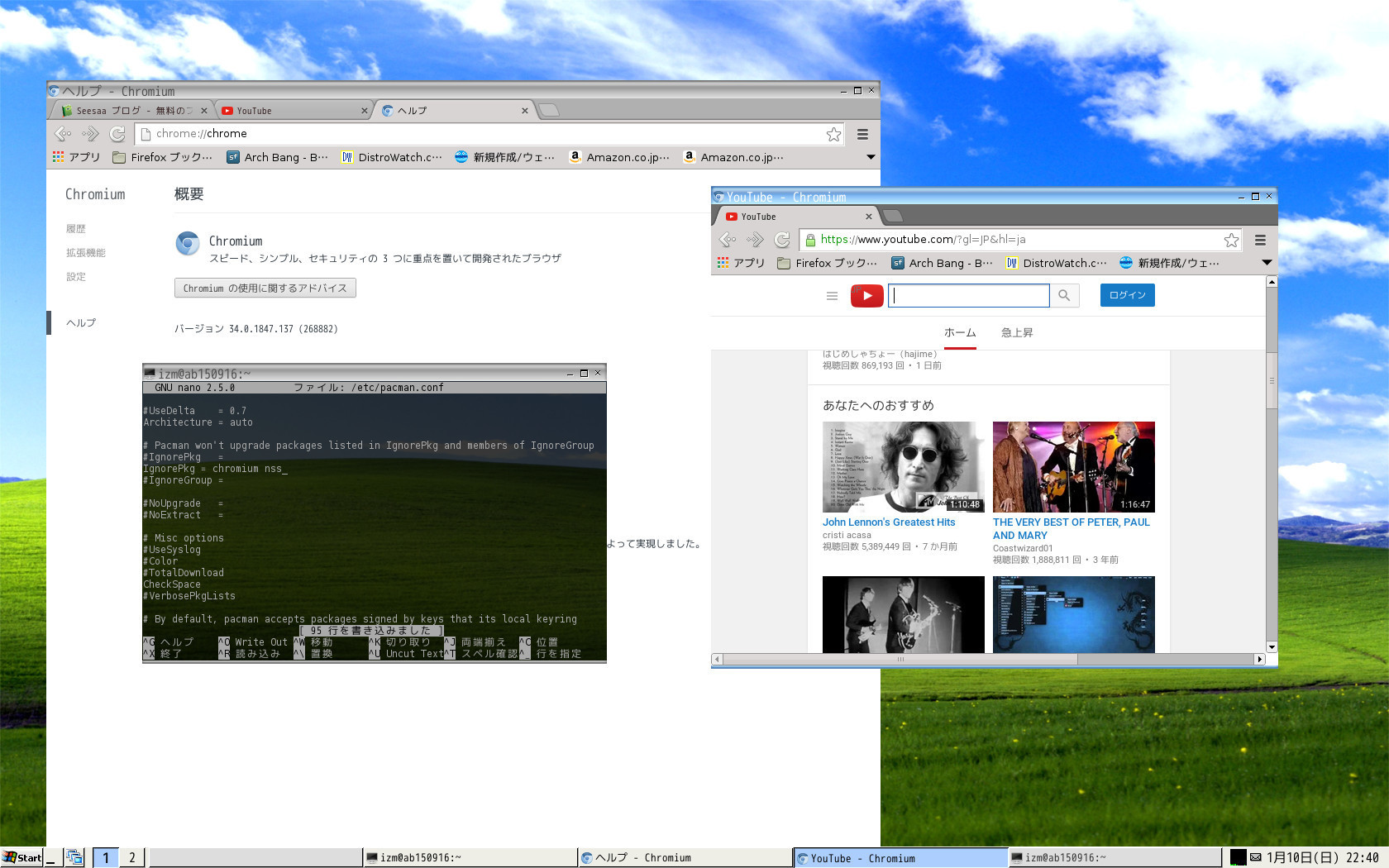Image resolution: width=1389 pixels, height=868 pixels.
Task: Open 履歴 in Chromium sidebar
Action: (76, 229)
